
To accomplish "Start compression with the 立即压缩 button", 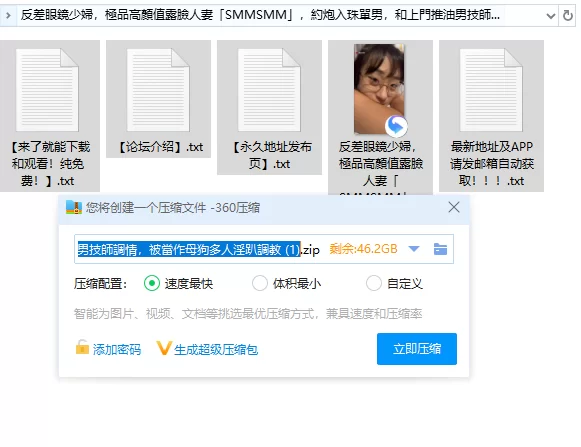I will tap(417, 349).
